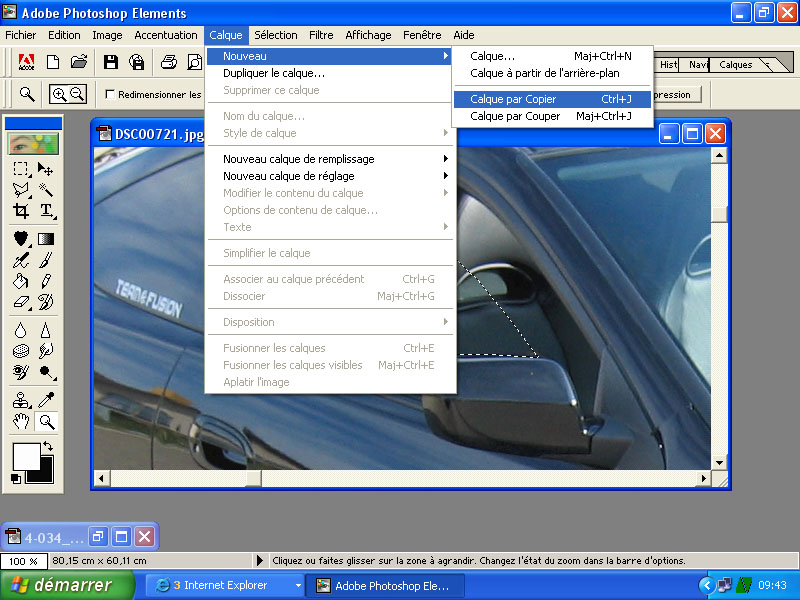This screenshot has width=800, height=600.
Task: Select the Sharpen tool
Action: pos(46,330)
